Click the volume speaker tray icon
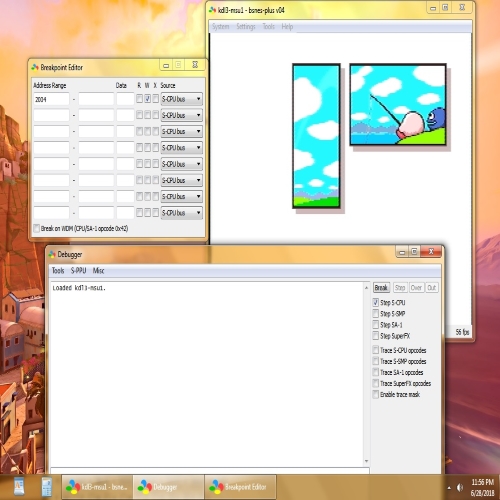 point(460,487)
